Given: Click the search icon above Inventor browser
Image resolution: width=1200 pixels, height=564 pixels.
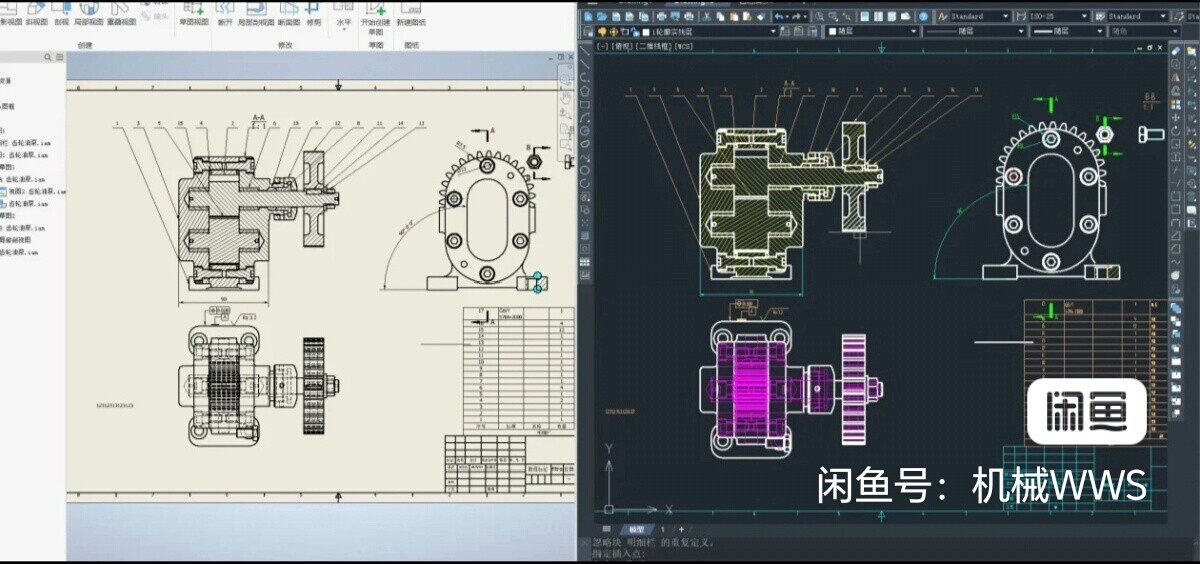Looking at the screenshot, I should (x=47, y=57).
